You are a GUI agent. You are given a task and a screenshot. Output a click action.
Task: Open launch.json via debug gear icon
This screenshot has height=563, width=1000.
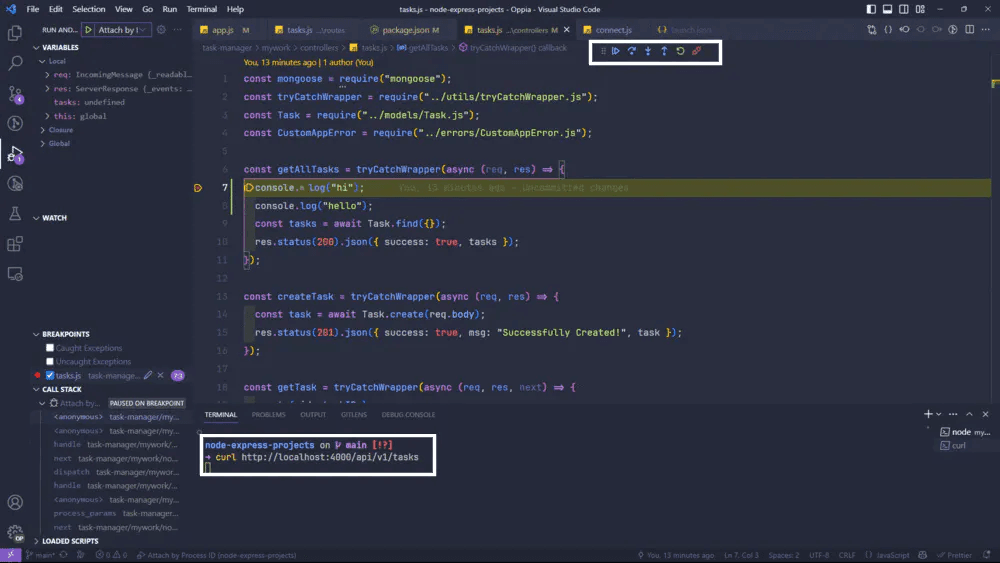pyautogui.click(x=161, y=30)
